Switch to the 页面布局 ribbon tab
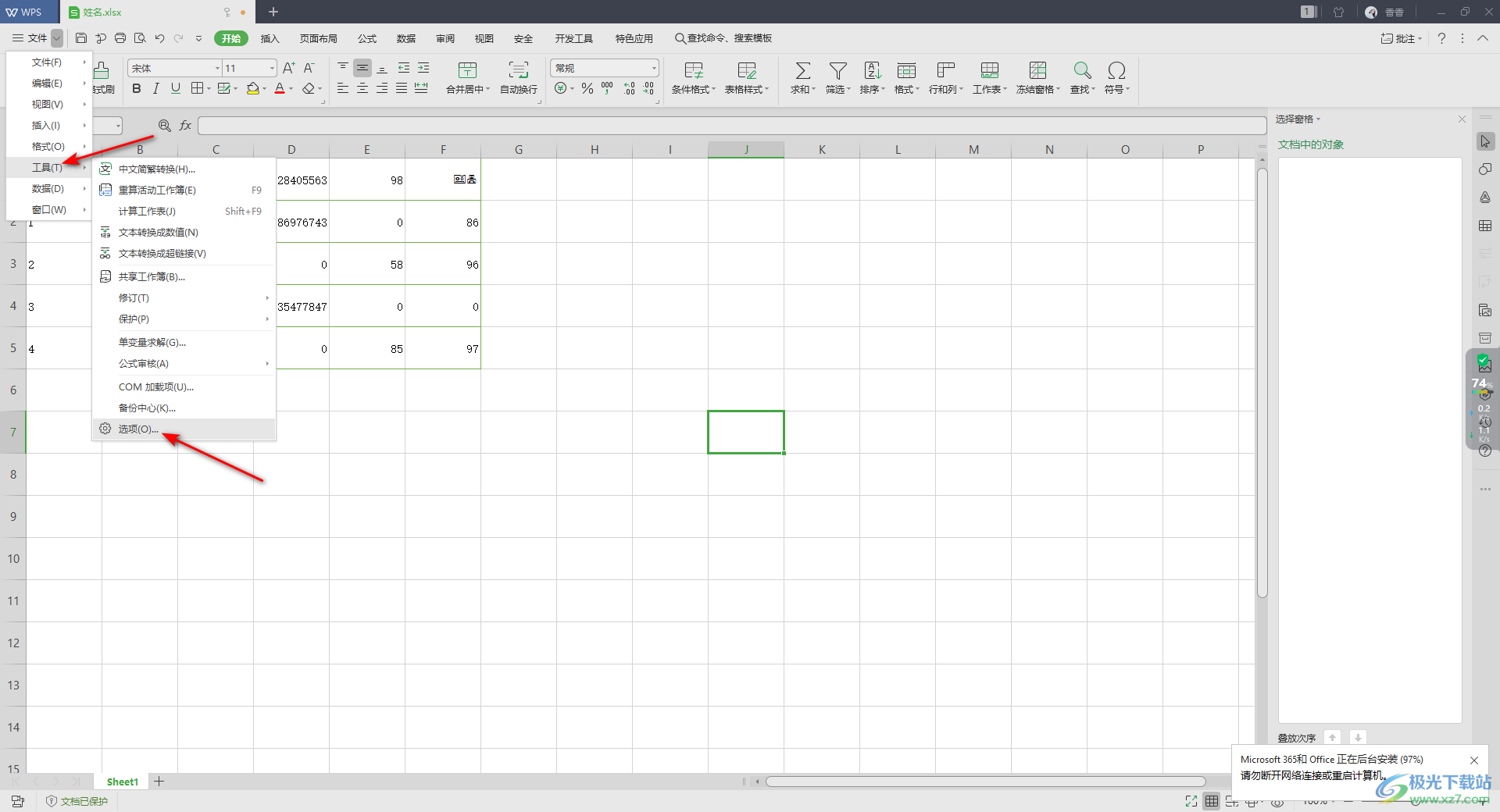The height and width of the screenshot is (812, 1500). pos(319,38)
